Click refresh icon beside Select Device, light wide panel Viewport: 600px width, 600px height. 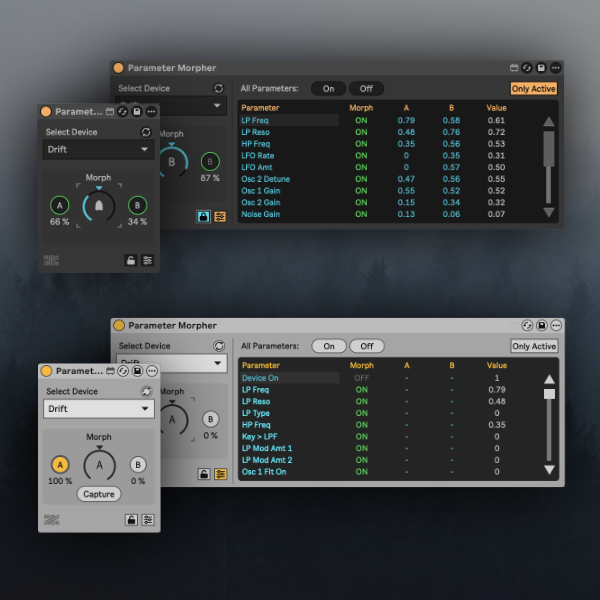219,346
